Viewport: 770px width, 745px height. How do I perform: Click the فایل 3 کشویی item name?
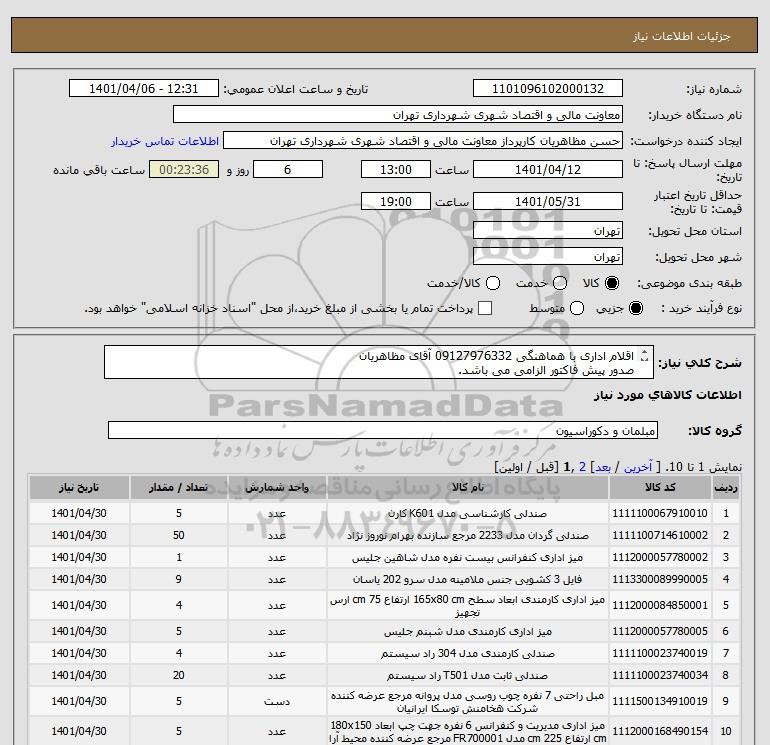(x=468, y=579)
